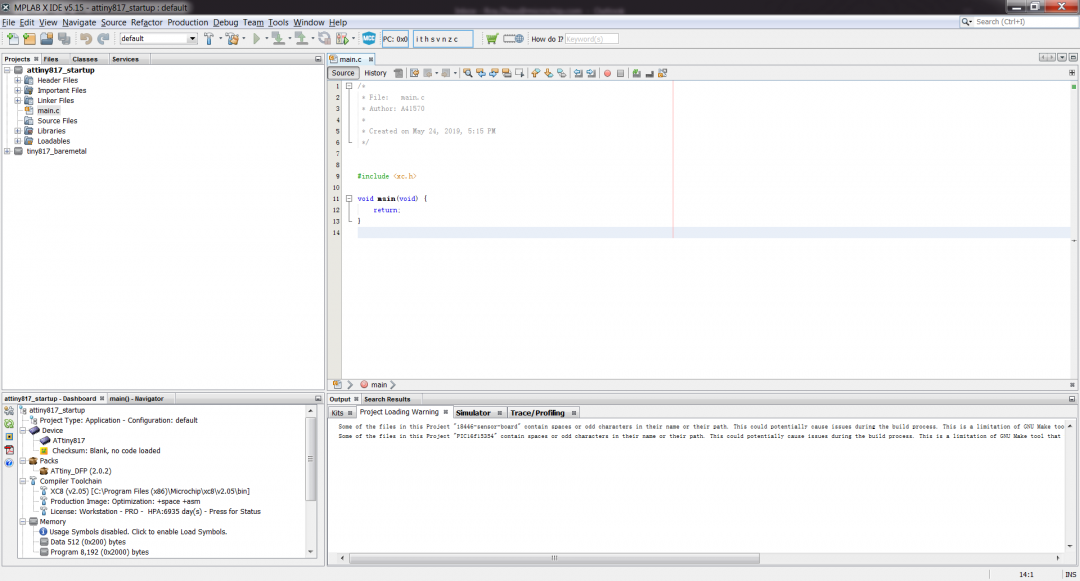
Task: Make and program device with the download icon
Action: [278, 39]
